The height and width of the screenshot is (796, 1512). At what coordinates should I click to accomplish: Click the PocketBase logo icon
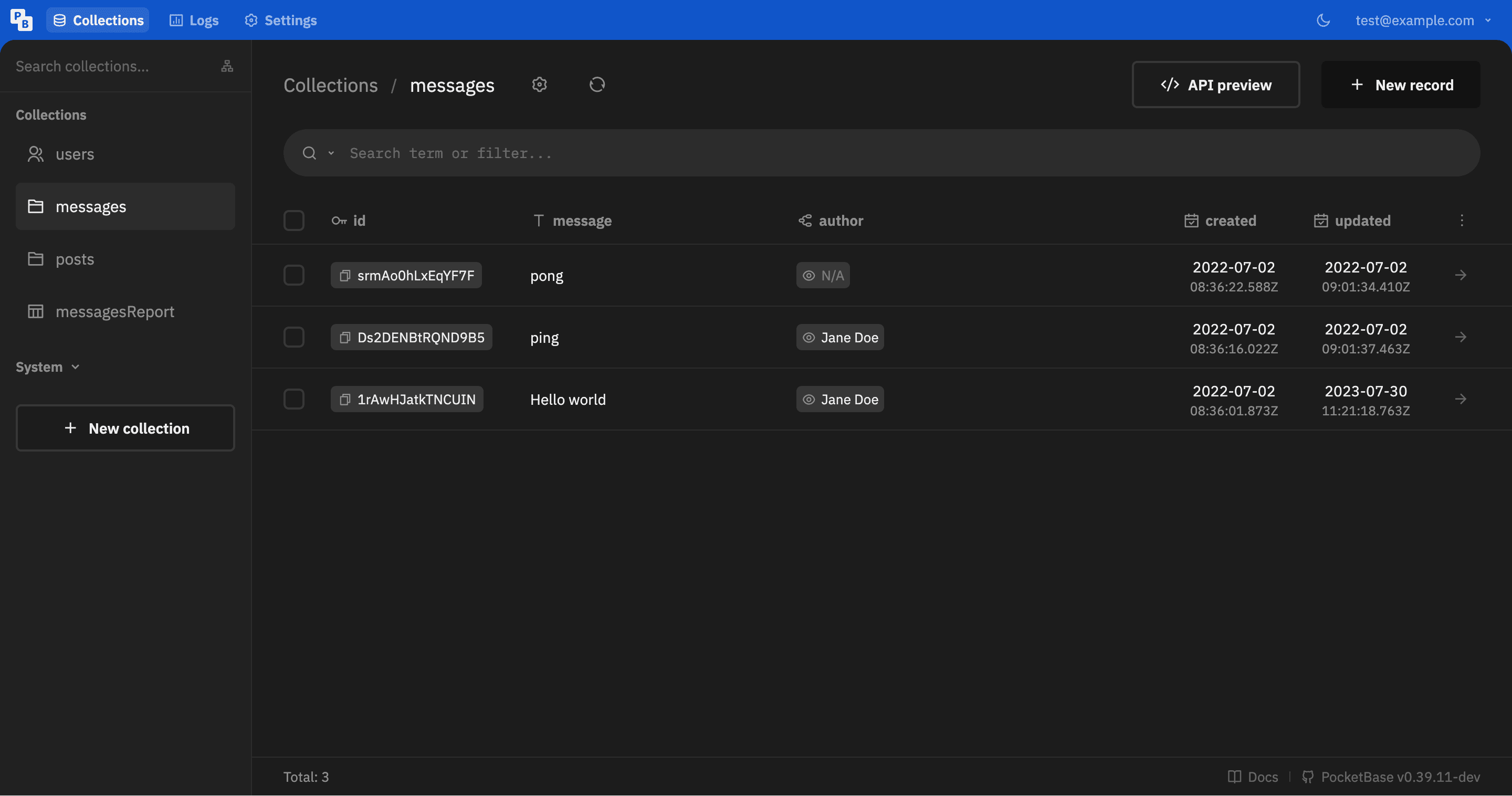coord(21,20)
